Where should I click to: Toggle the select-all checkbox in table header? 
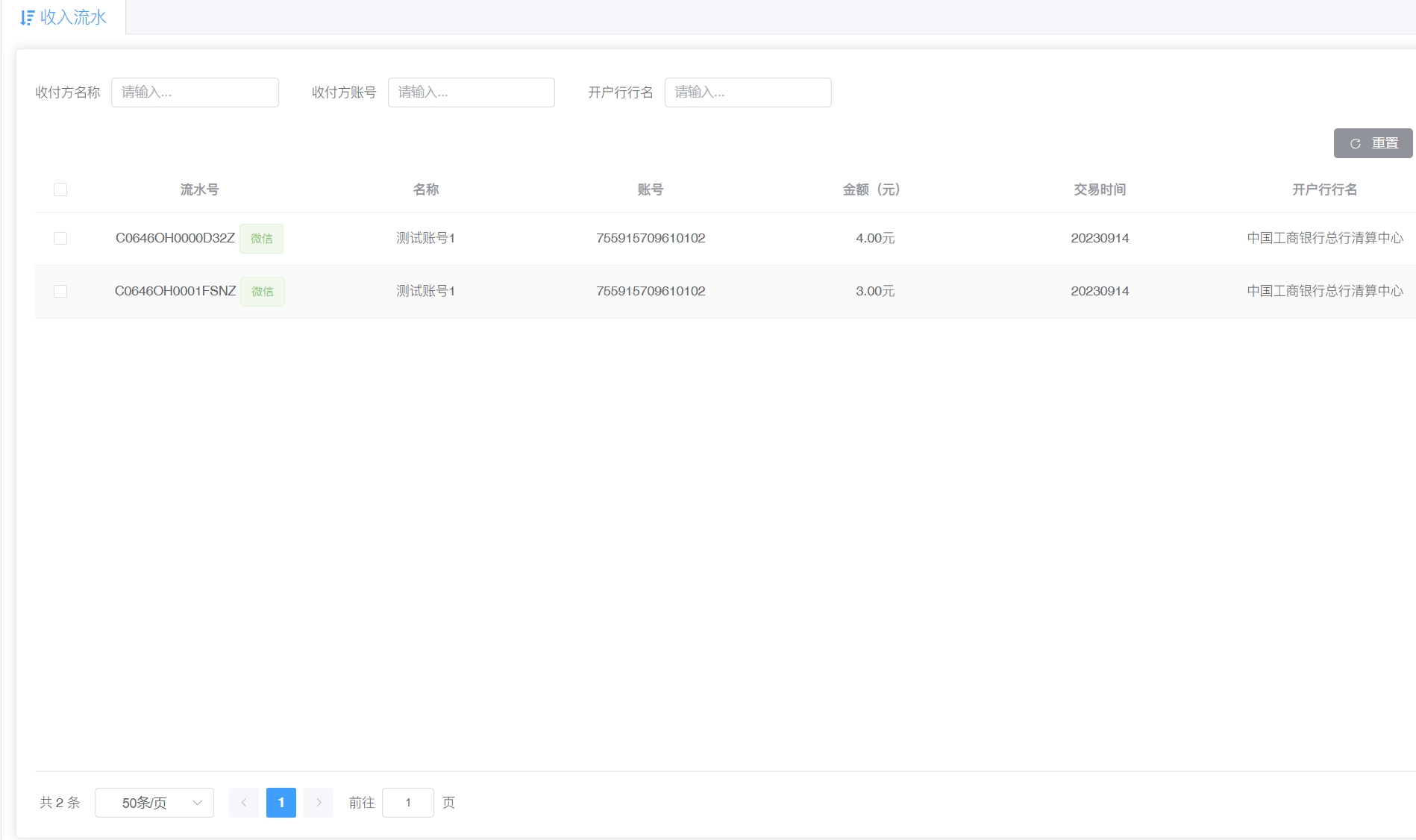pos(60,189)
